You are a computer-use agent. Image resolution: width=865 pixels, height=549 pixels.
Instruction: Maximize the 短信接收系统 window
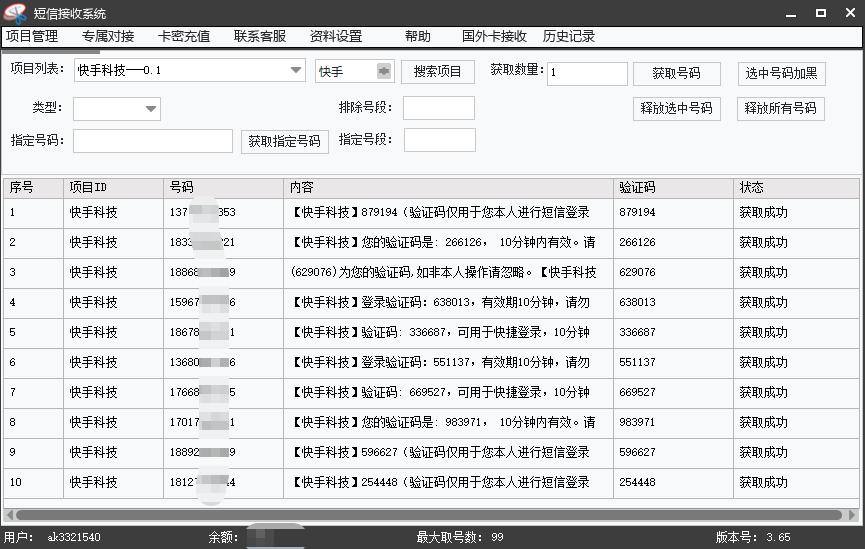pyautogui.click(x=821, y=13)
